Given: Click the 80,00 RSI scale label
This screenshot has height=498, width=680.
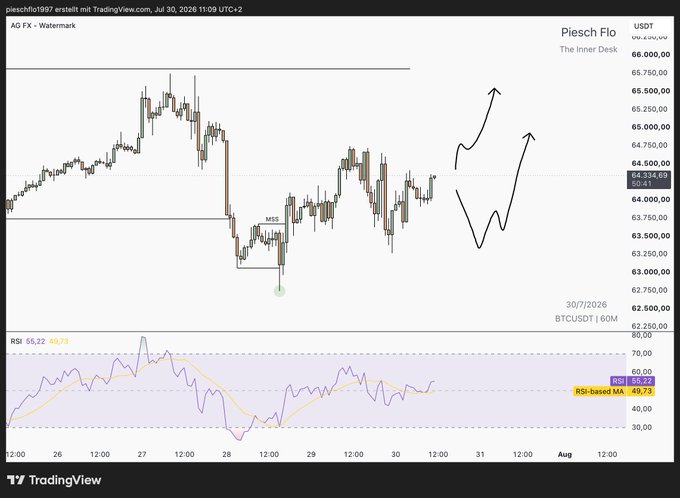Looking at the screenshot, I should [x=641, y=335].
